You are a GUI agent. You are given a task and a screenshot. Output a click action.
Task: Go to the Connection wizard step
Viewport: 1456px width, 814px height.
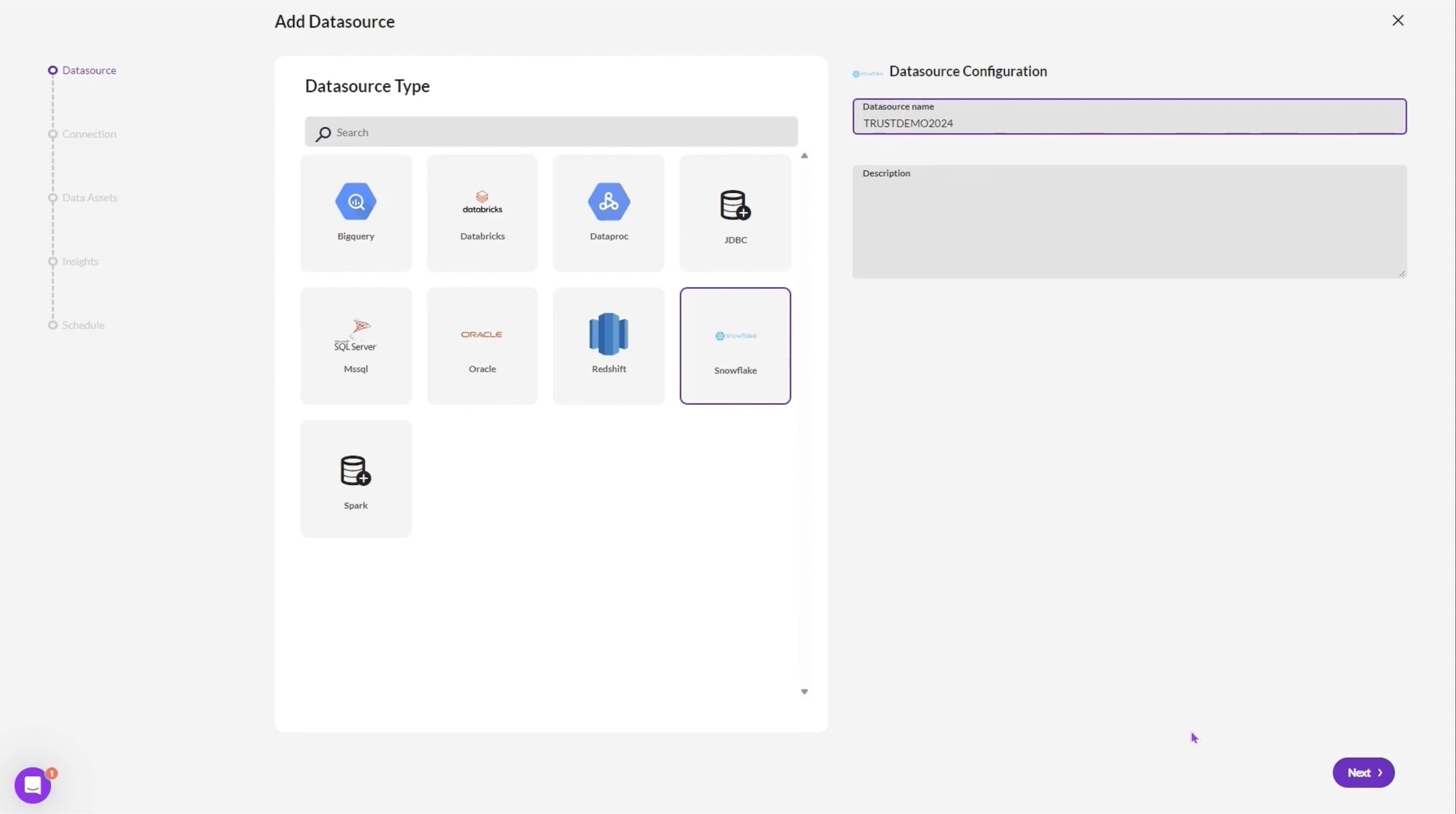(89, 134)
